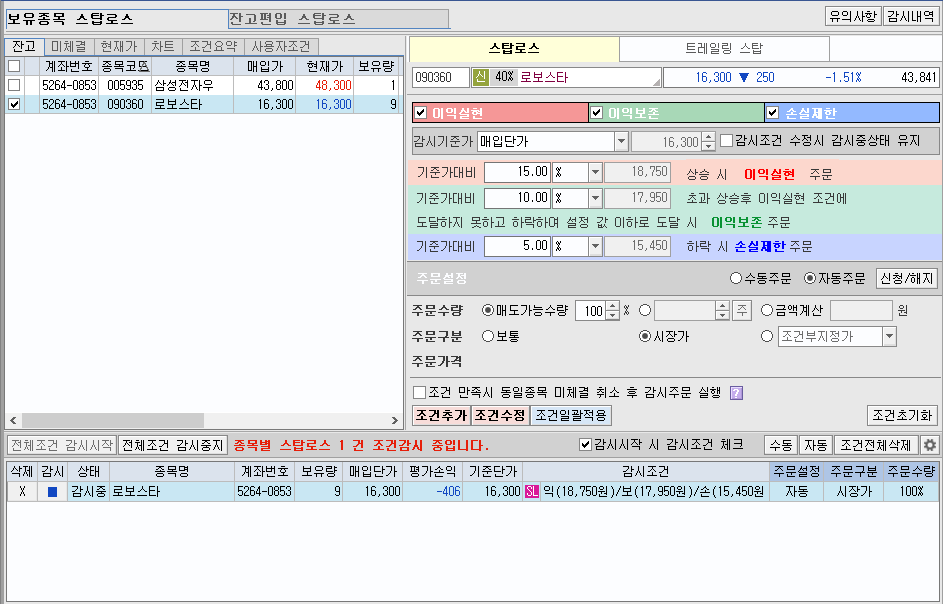Screen dimensions: 943x604
Task: Click the 15.00 이익실현 percentage field
Action: click(517, 172)
